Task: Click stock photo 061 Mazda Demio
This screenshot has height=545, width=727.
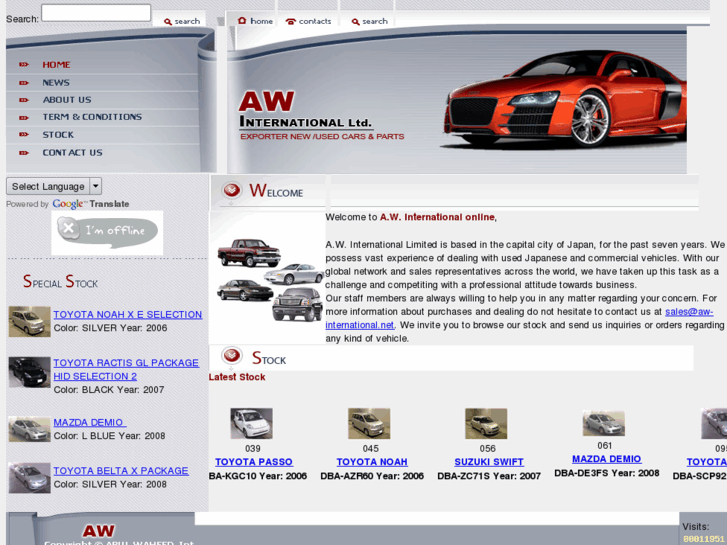Action: point(604,423)
